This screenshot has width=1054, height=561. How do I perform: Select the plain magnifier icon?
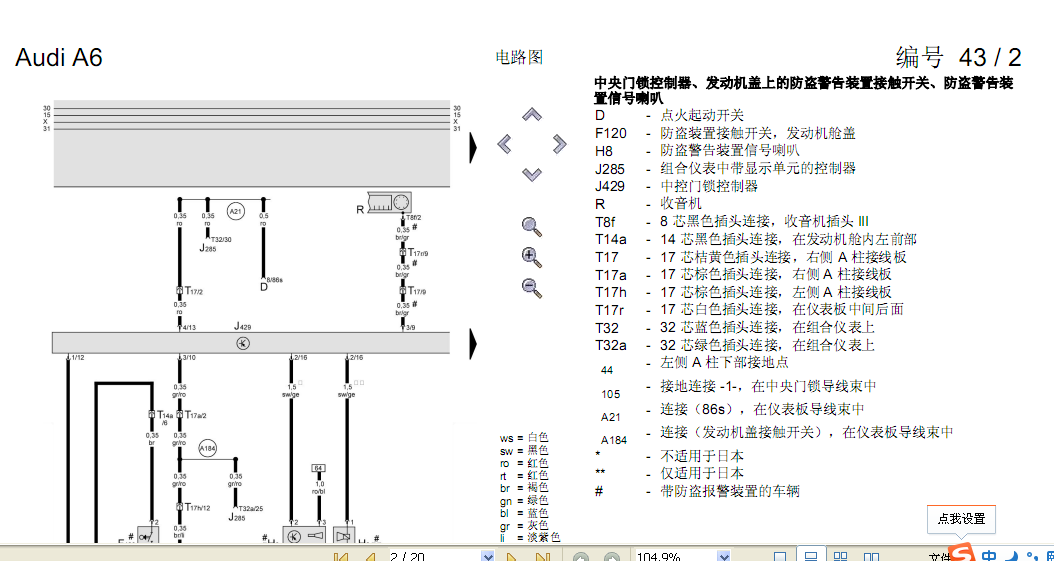532,227
